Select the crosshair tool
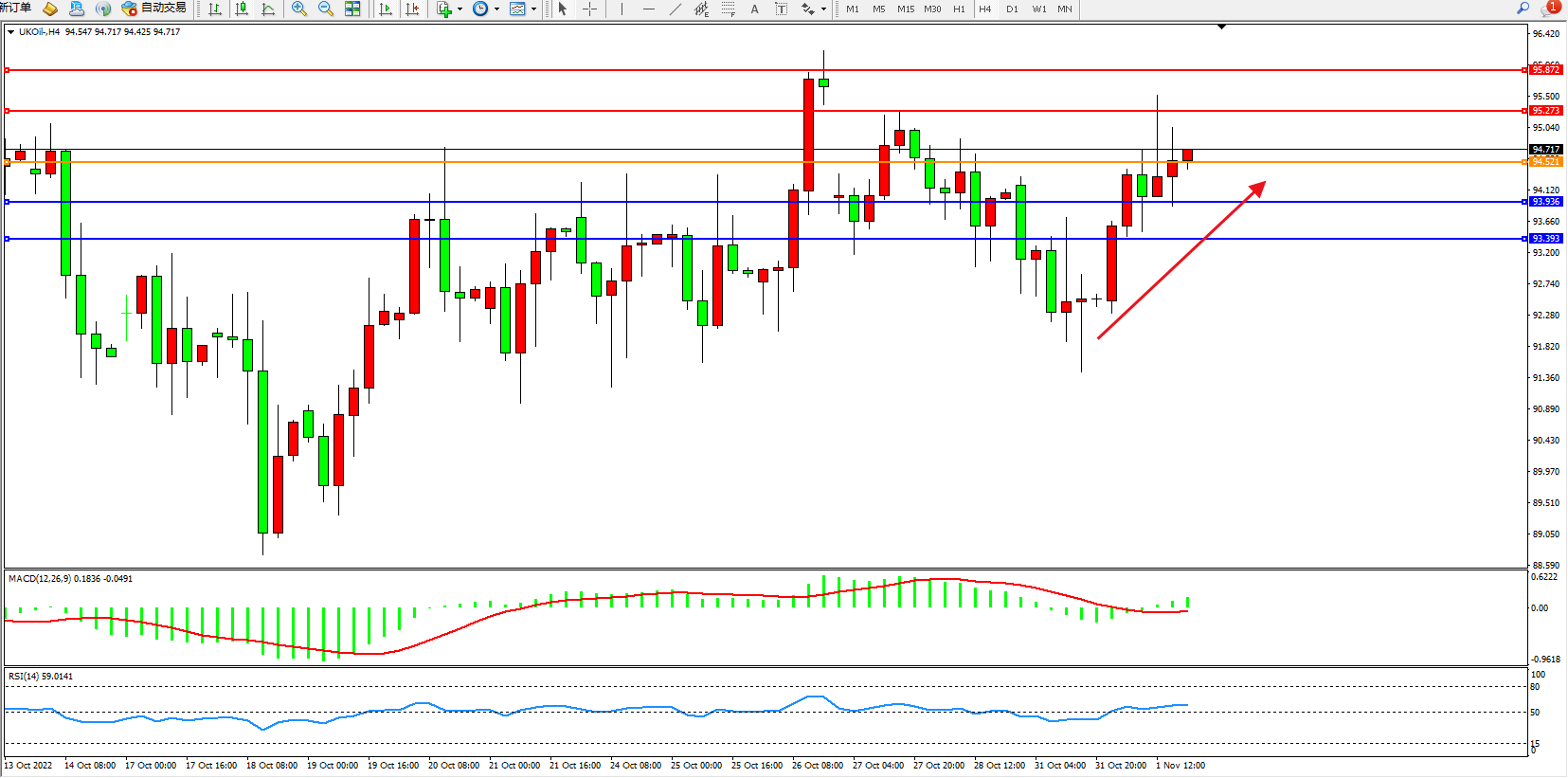 (x=589, y=9)
